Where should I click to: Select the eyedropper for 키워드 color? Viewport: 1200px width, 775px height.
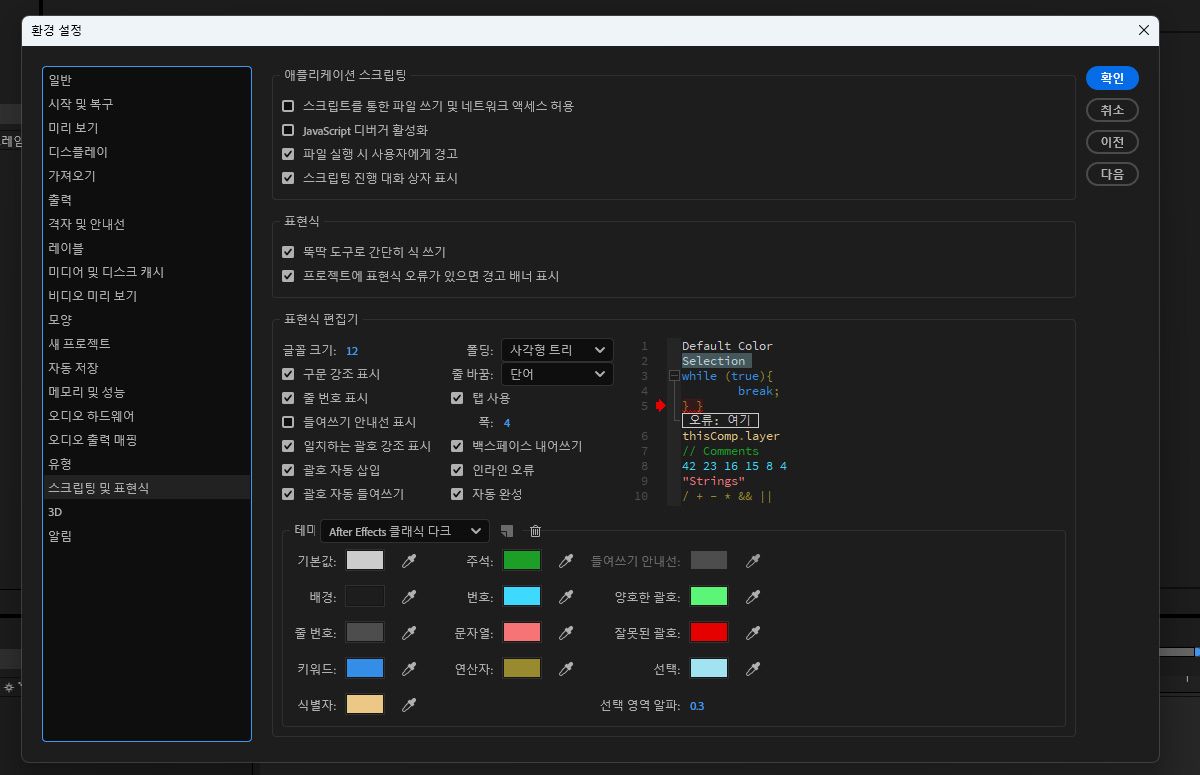tap(409, 669)
